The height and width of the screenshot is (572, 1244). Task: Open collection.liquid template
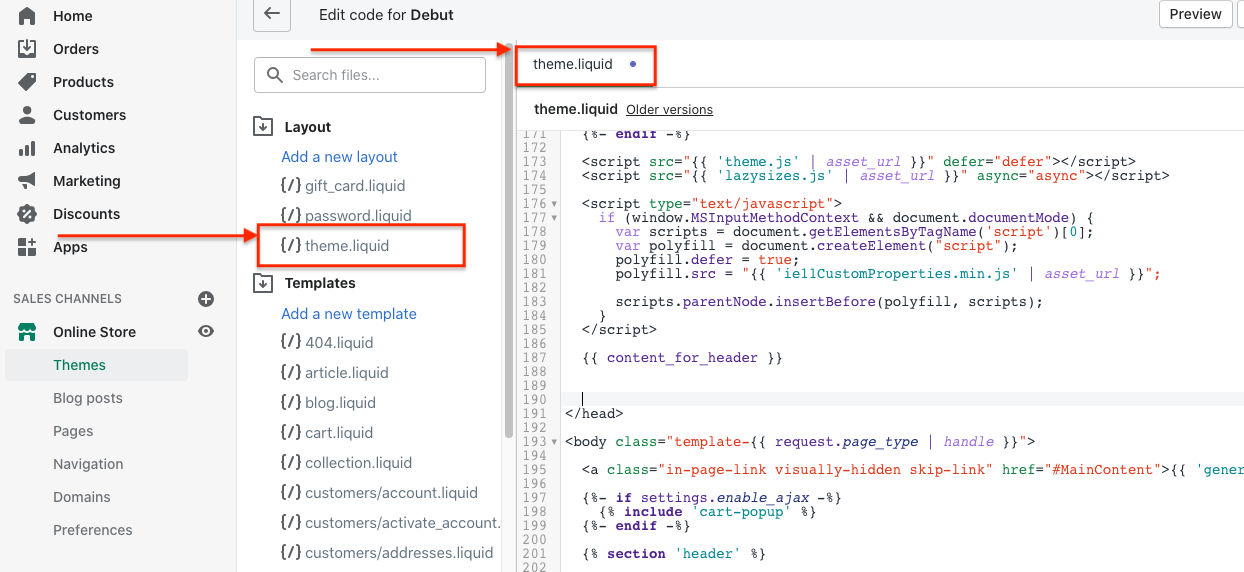pyautogui.click(x=358, y=462)
